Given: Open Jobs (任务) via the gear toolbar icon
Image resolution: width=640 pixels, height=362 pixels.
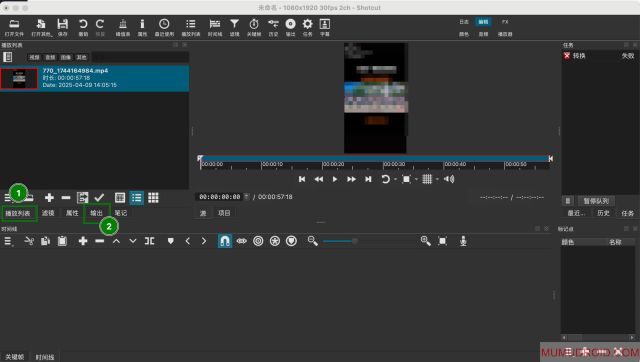Looking at the screenshot, I should [307, 24].
